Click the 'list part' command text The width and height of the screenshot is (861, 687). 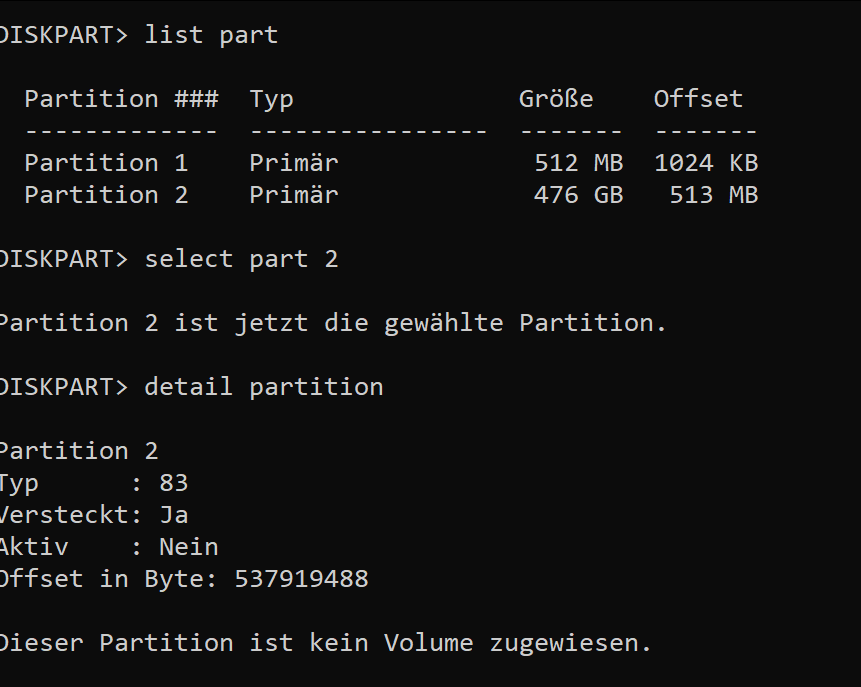click(x=211, y=35)
